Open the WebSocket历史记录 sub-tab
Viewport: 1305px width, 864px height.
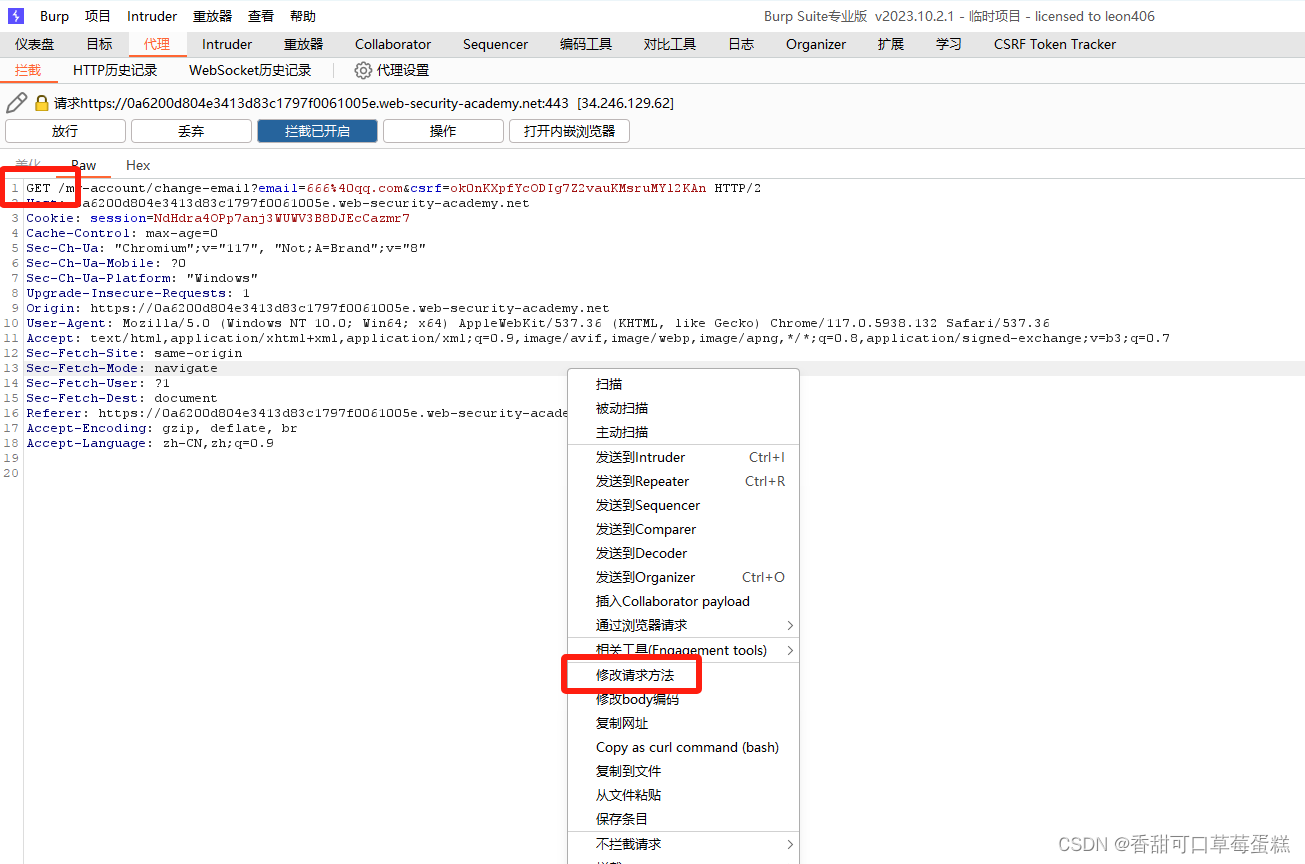(x=250, y=70)
